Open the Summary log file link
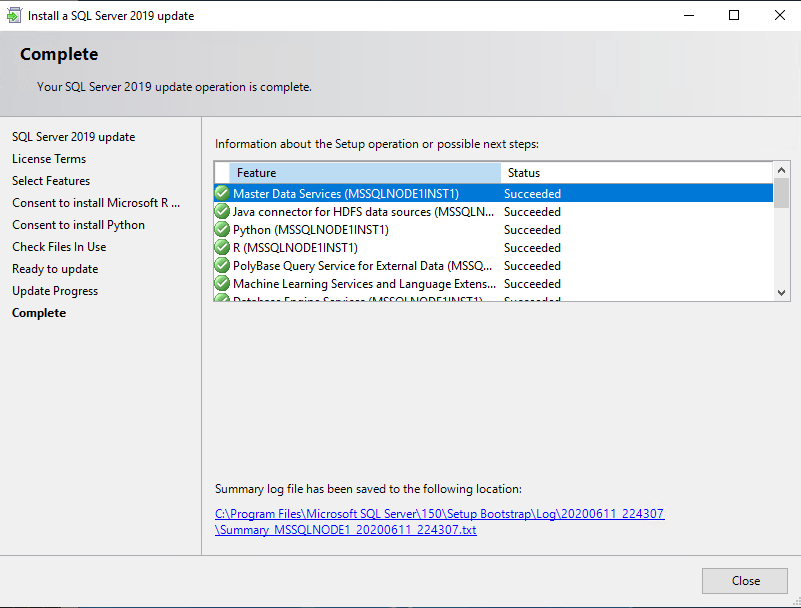 439,522
